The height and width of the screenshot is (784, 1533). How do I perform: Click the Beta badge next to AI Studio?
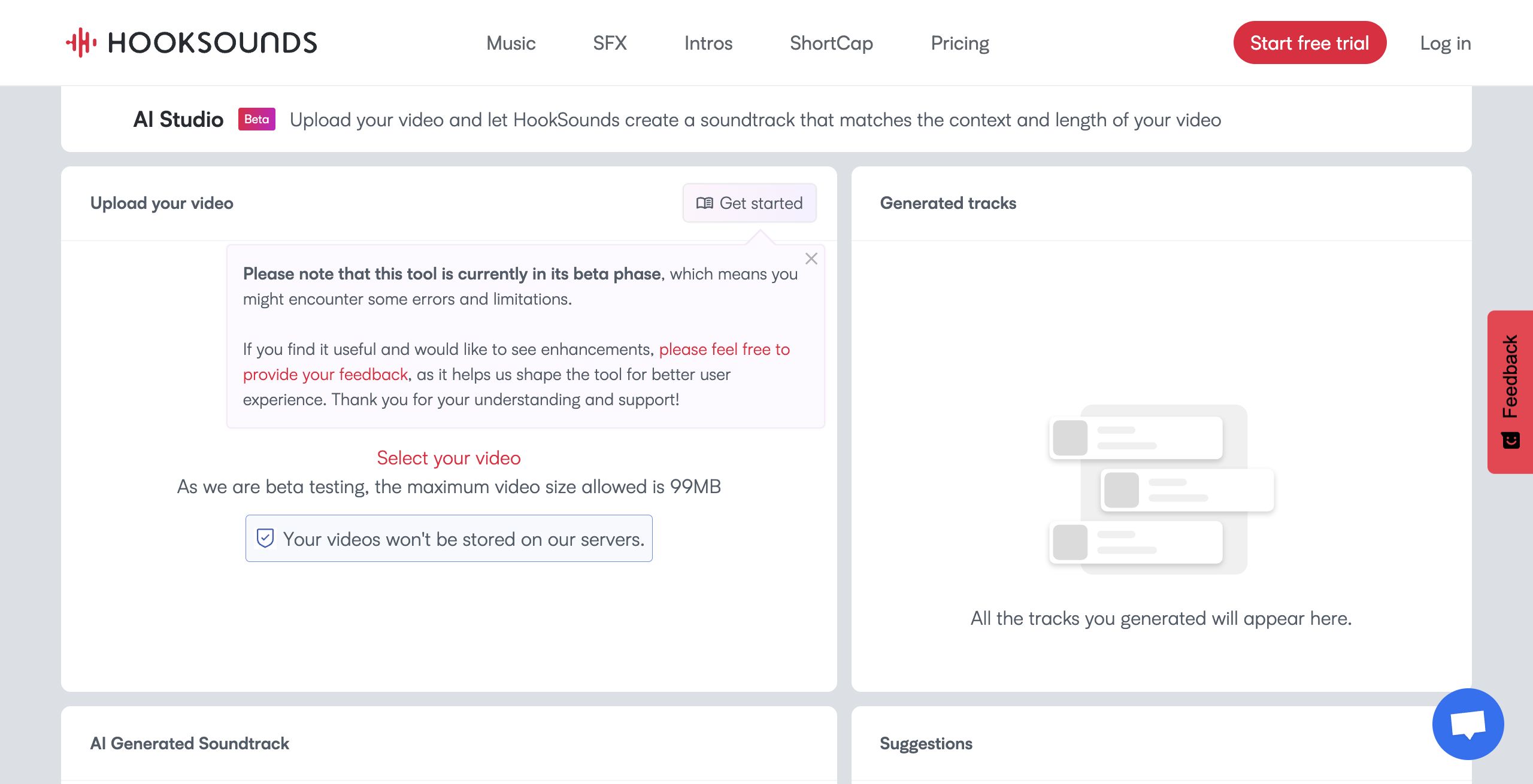(x=256, y=119)
